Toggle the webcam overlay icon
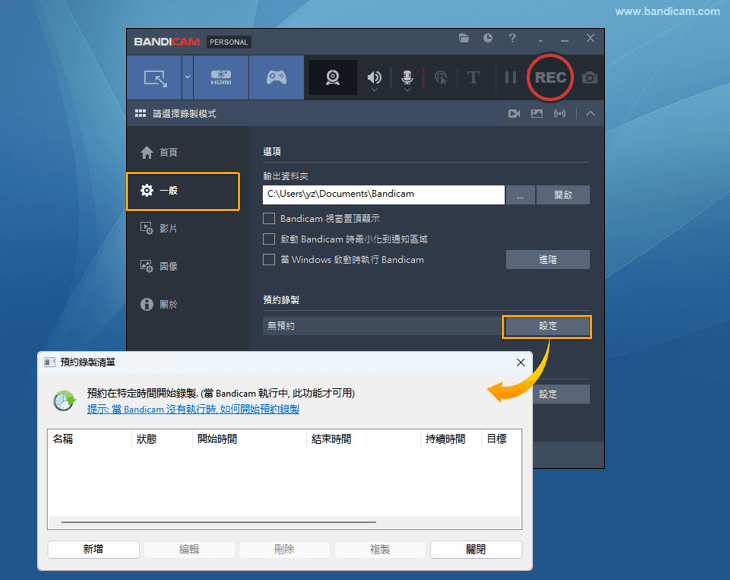This screenshot has height=580, width=730. tap(332, 78)
